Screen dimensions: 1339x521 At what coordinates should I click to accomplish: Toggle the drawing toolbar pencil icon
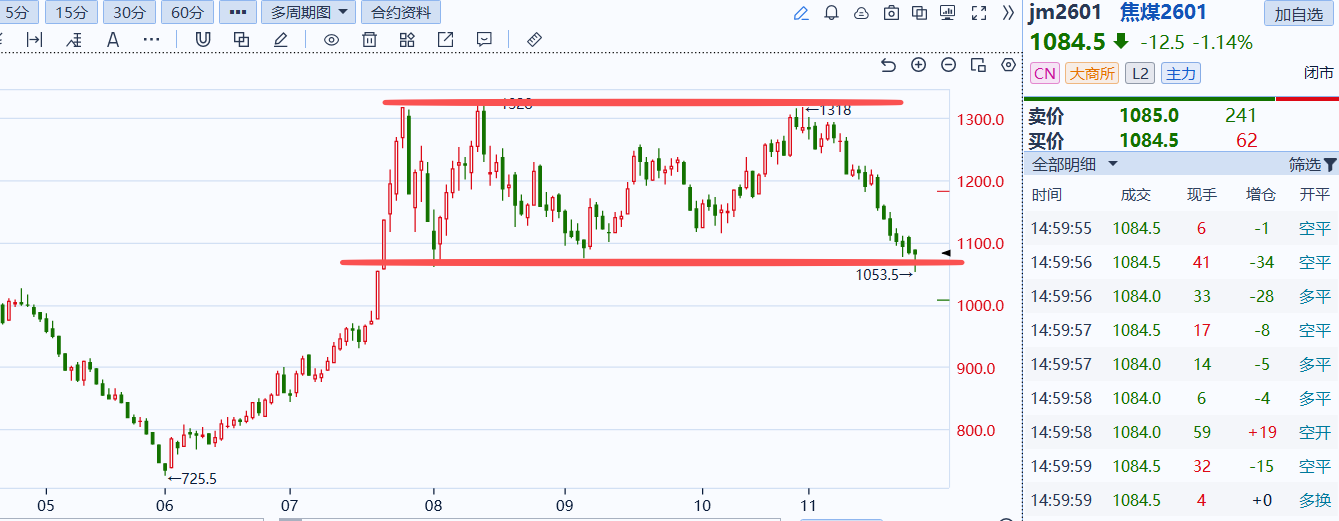801,13
